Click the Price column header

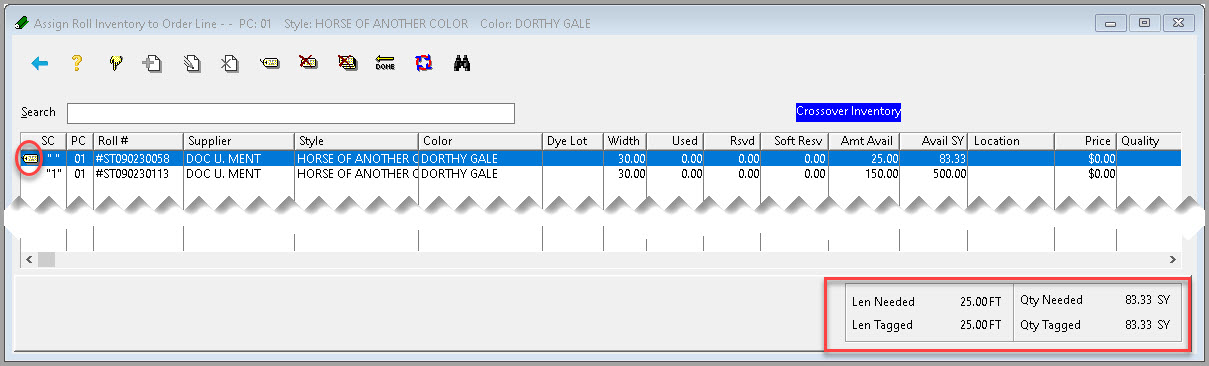[1085, 141]
